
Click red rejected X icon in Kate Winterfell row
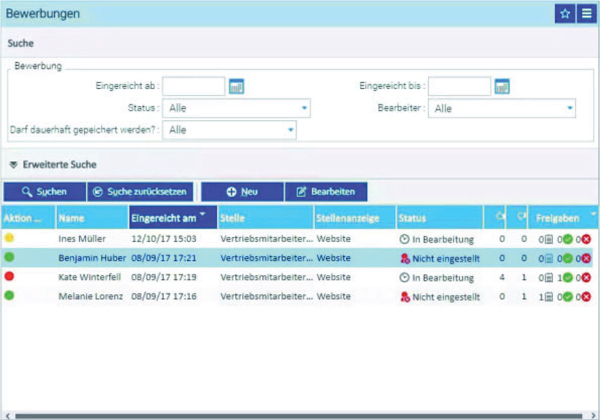[x=586, y=278]
